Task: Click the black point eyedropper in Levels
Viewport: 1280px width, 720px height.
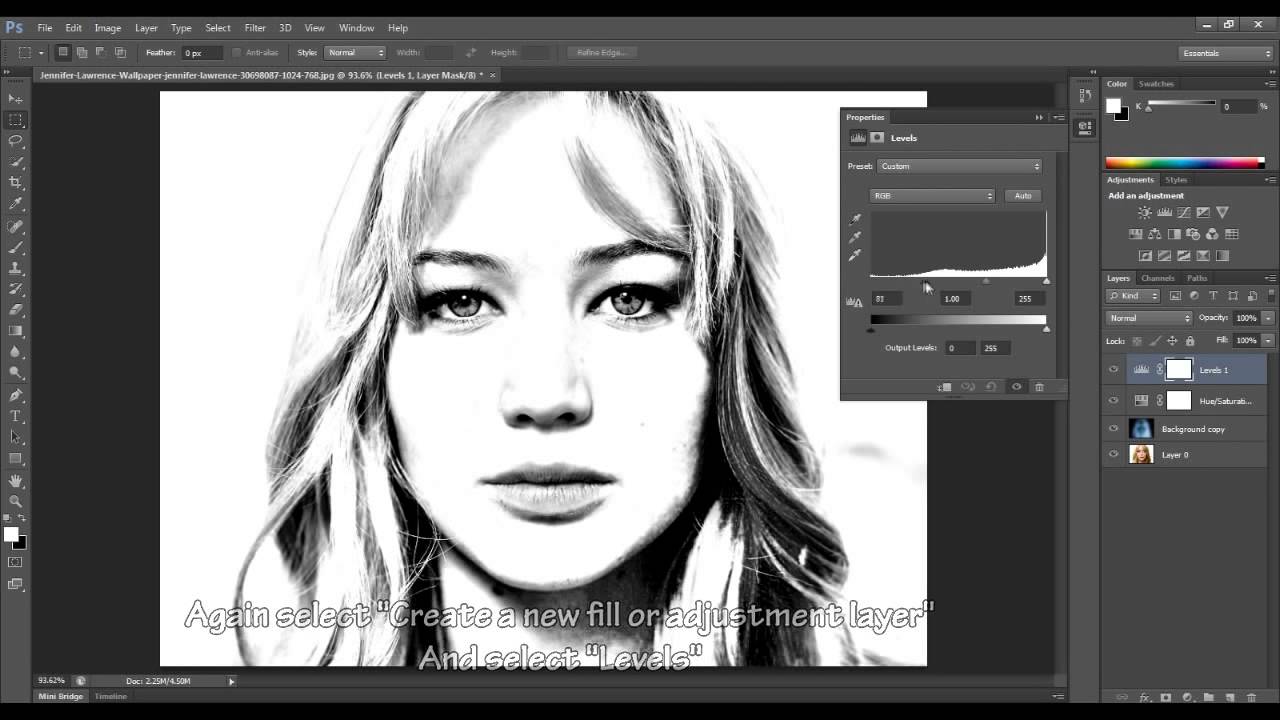Action: click(855, 219)
